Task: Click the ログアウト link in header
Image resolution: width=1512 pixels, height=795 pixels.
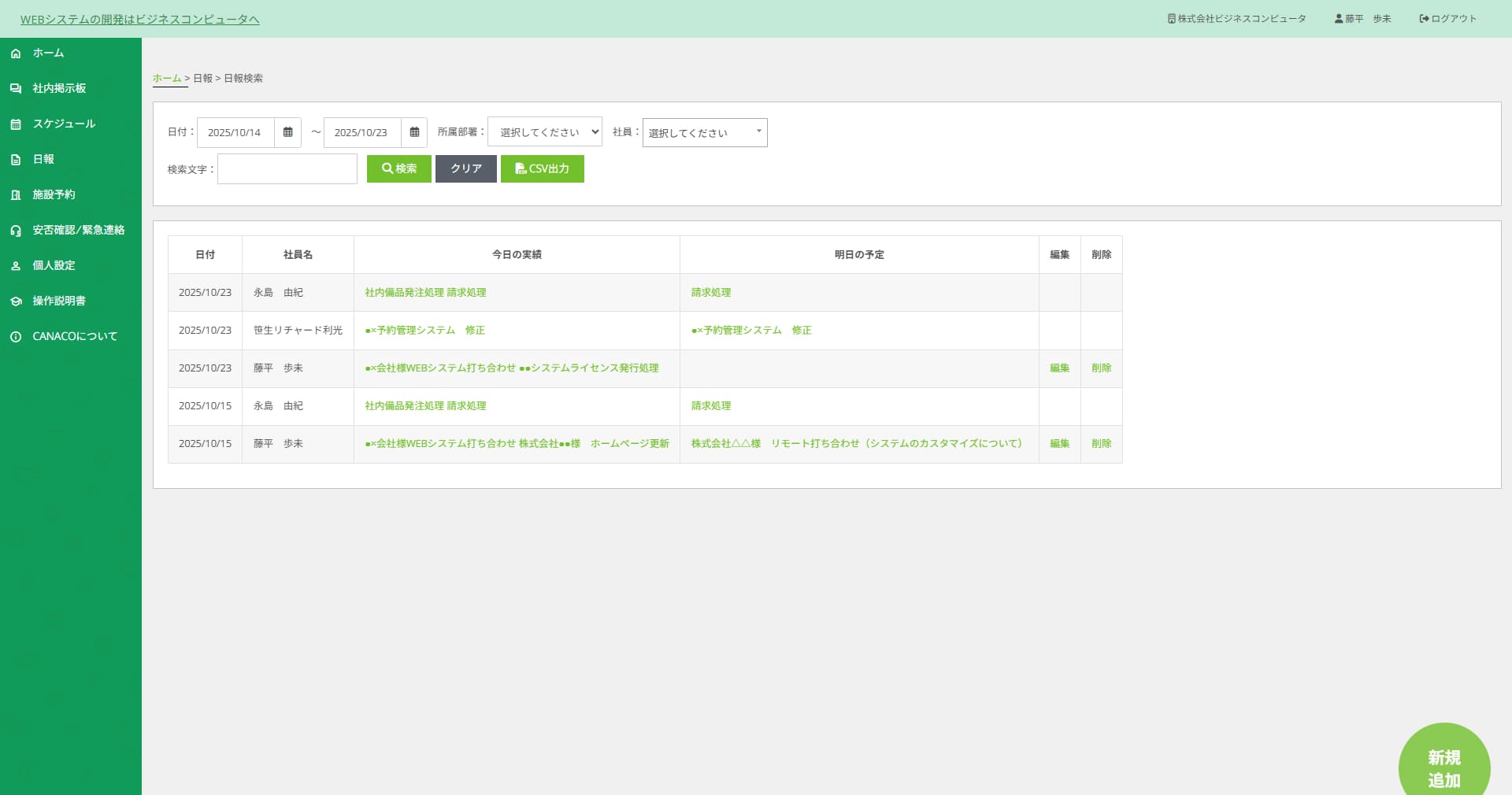Action: click(1447, 19)
